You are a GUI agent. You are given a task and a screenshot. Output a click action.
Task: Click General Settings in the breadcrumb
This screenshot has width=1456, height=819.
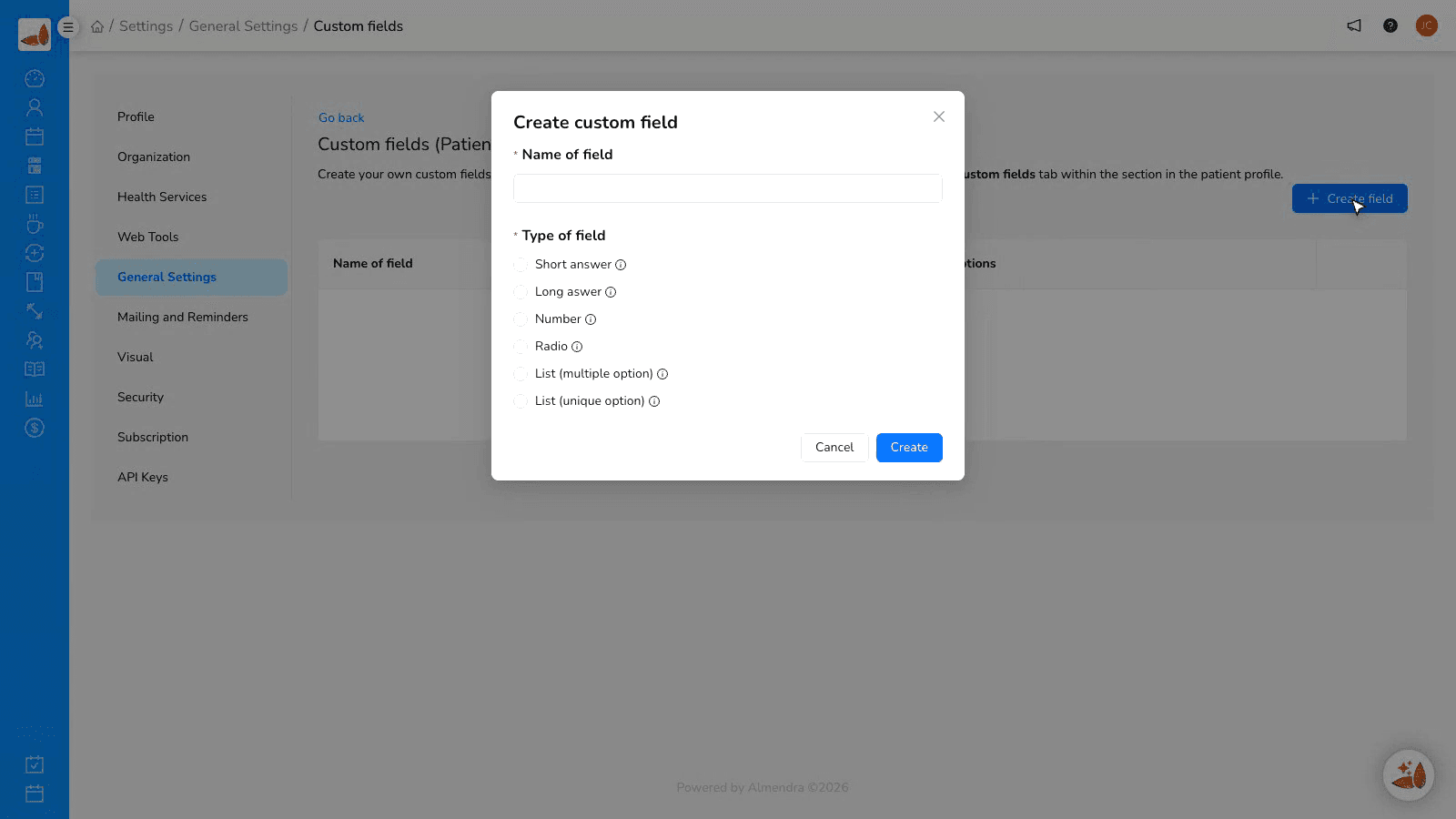coord(243,26)
